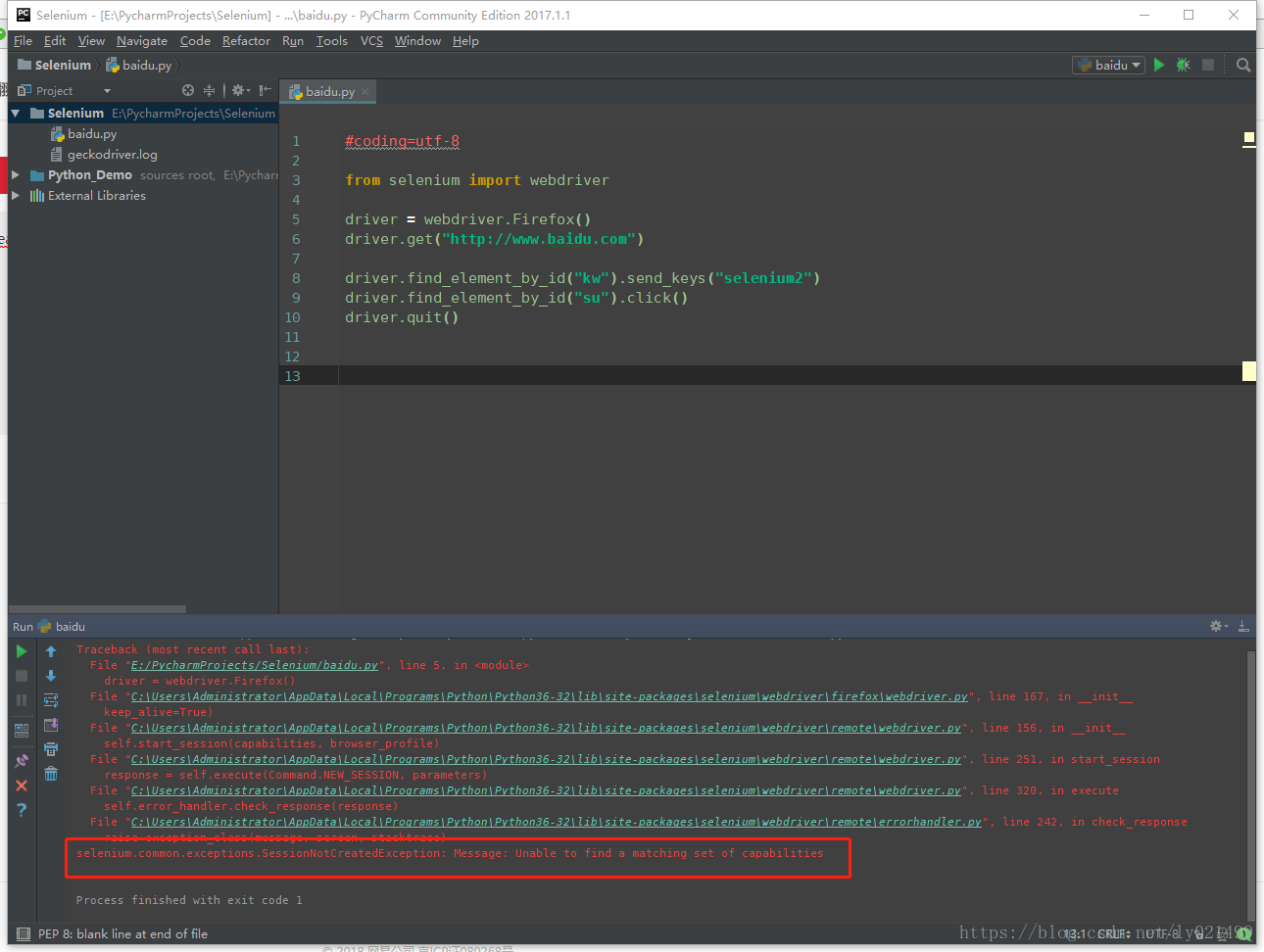Open the Refactor menu
1264x952 pixels.
pos(246,41)
